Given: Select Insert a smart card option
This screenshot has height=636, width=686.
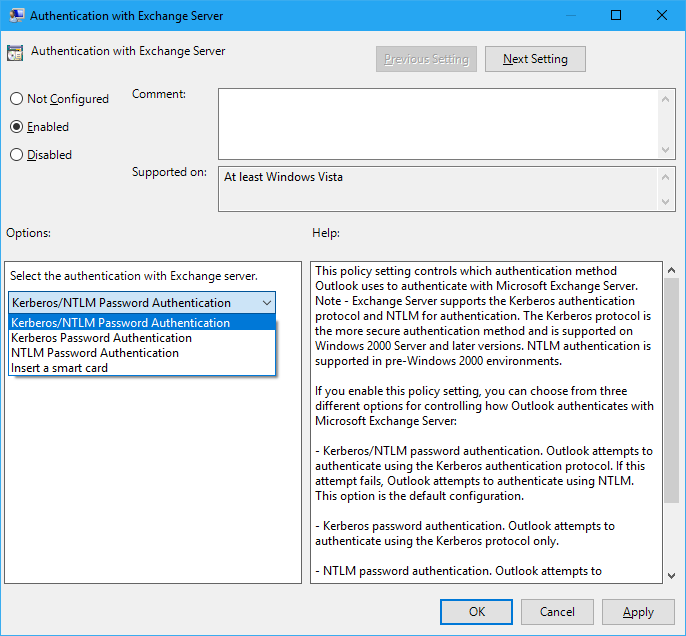Looking at the screenshot, I should click(x=142, y=368).
